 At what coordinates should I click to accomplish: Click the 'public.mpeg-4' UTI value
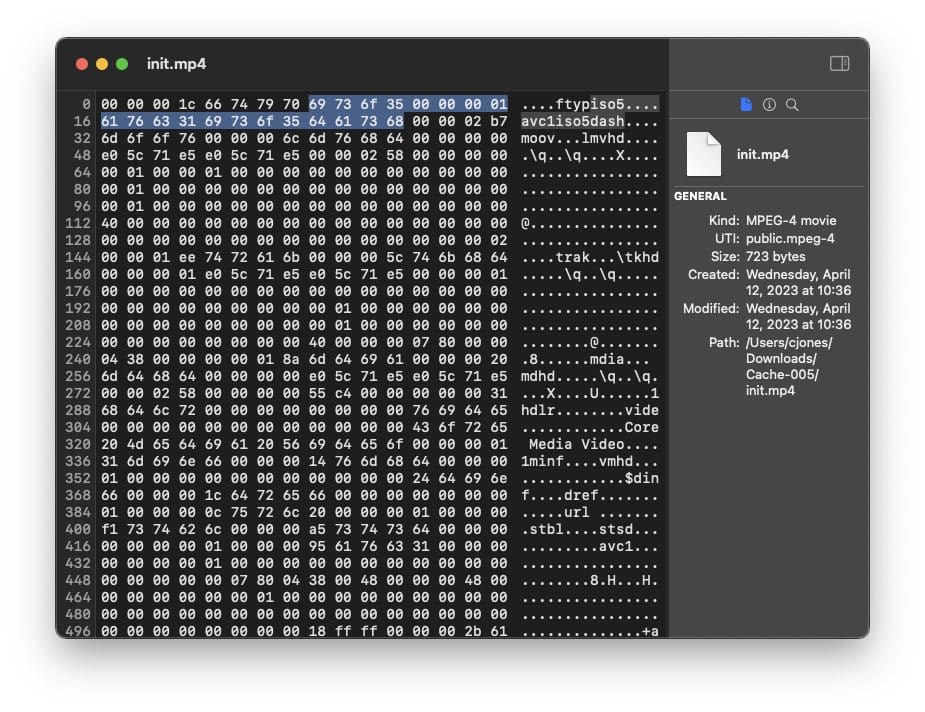(789, 238)
